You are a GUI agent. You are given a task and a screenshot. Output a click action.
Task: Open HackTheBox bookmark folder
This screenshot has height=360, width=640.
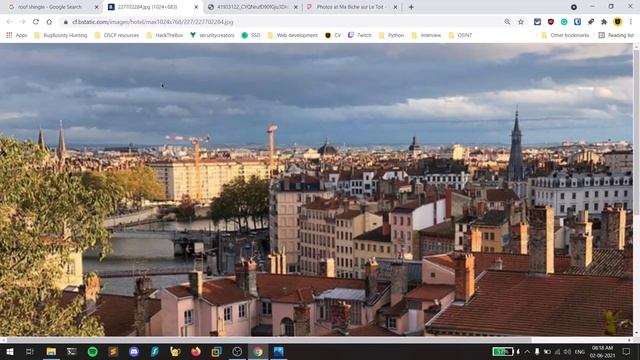[x=164, y=36]
